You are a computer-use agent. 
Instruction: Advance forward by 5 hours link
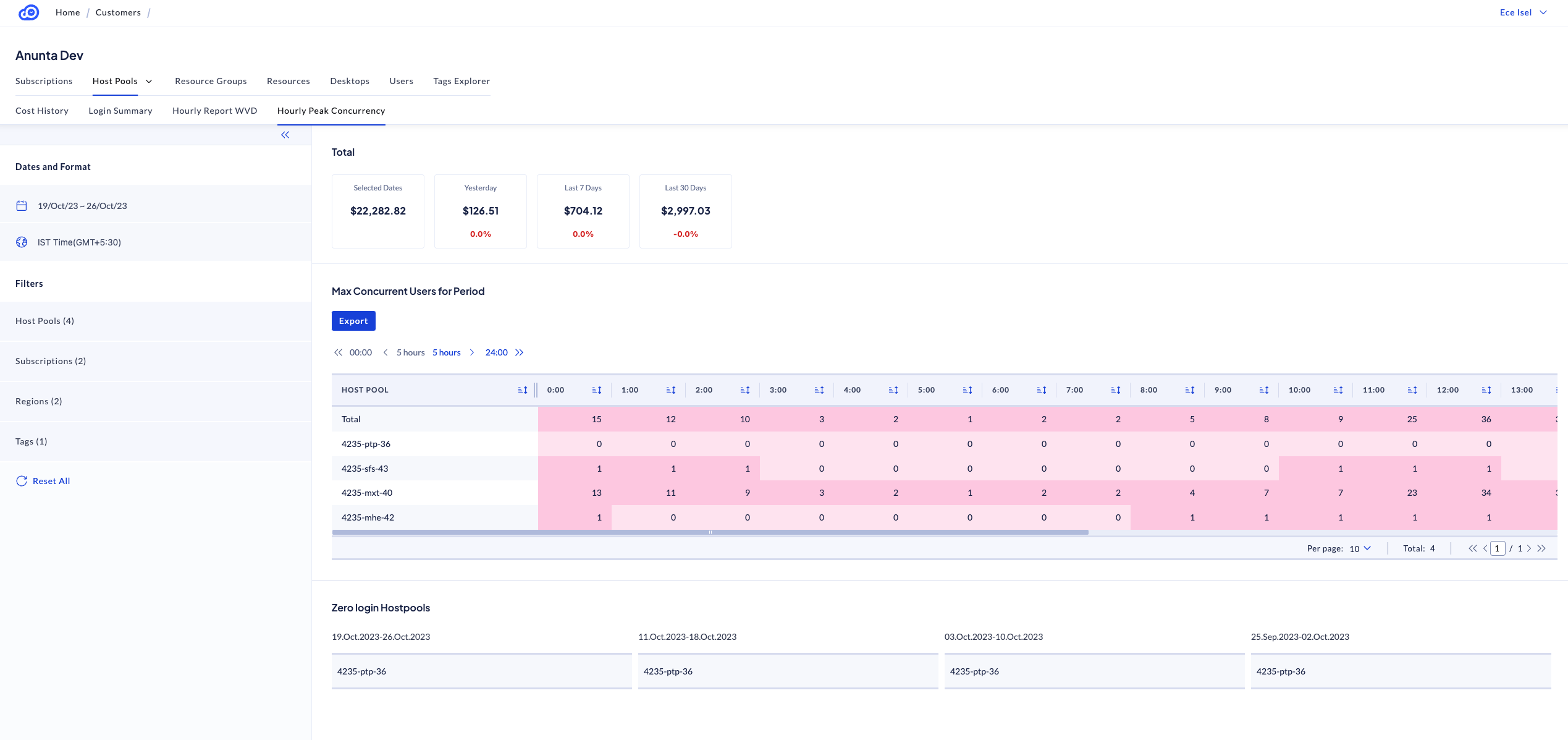tap(447, 352)
